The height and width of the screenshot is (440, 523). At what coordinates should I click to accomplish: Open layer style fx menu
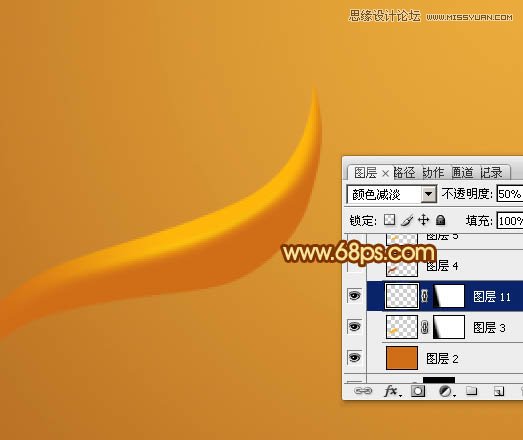392,391
